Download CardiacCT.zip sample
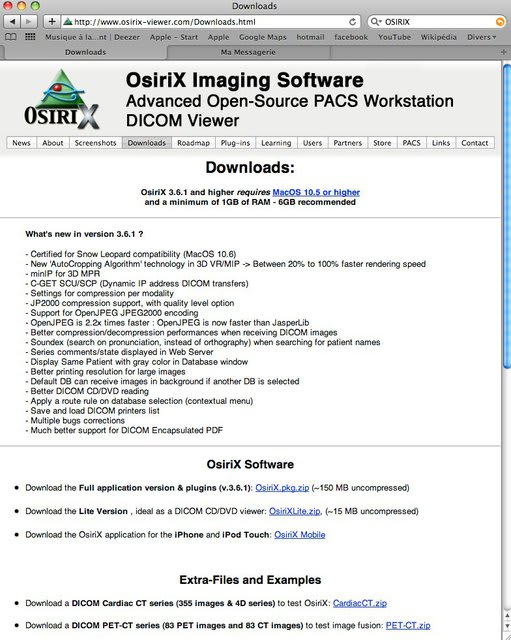 pyautogui.click(x=360, y=603)
